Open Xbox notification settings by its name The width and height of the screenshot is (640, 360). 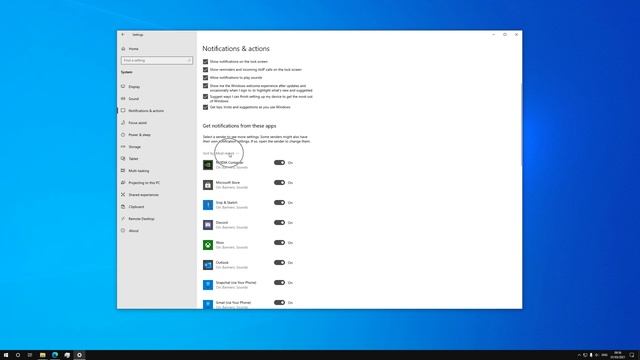coord(220,242)
